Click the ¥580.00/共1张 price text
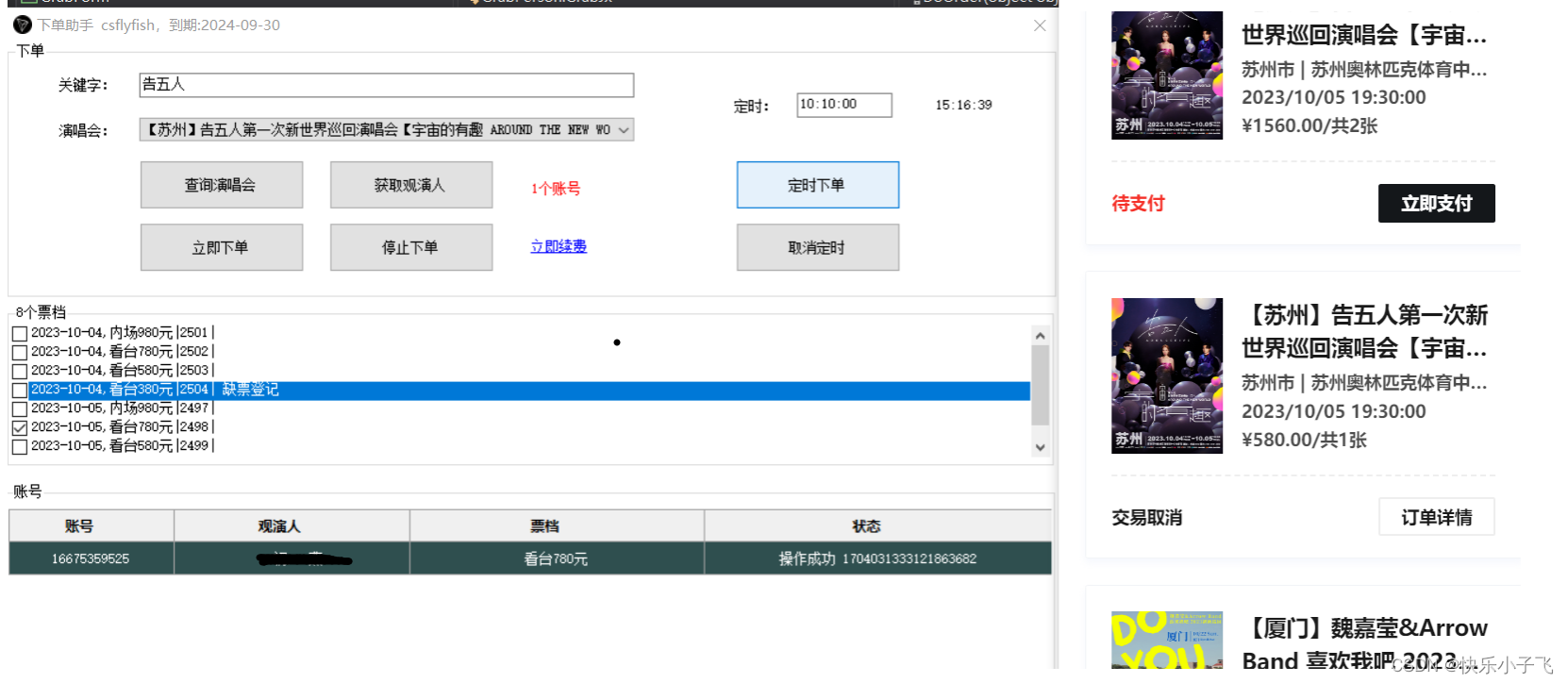 (1304, 440)
